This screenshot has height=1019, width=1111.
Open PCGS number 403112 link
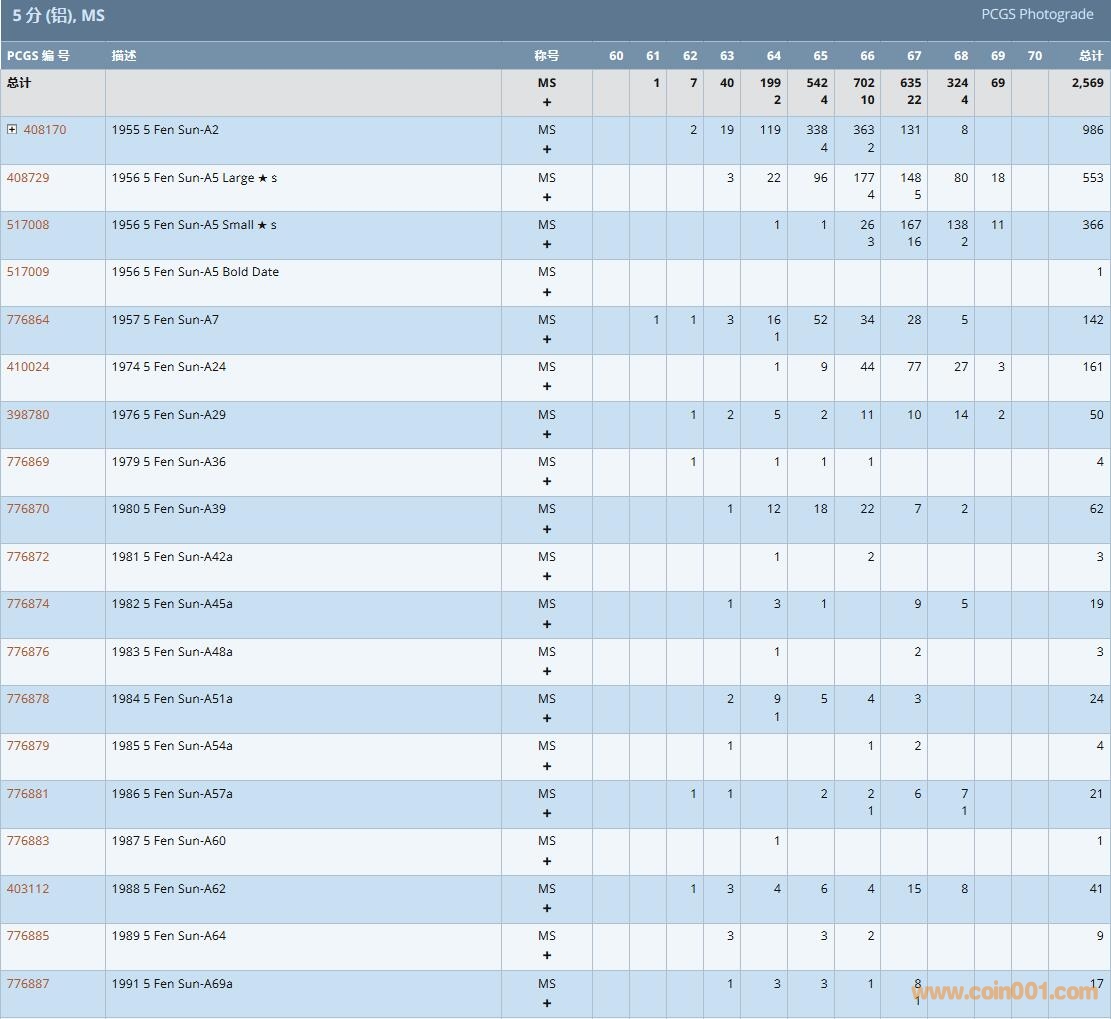(28, 889)
